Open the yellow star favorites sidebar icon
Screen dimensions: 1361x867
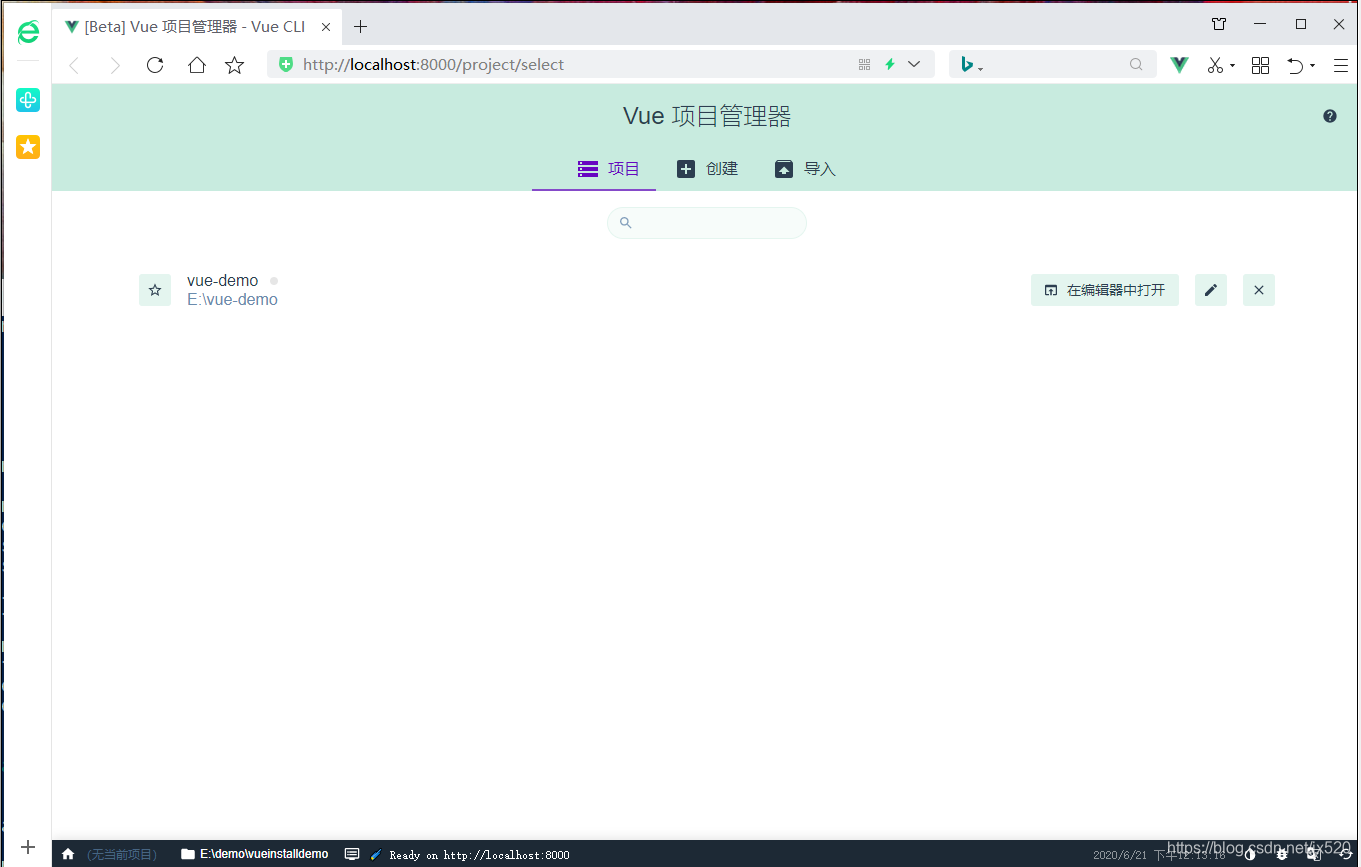coord(28,147)
